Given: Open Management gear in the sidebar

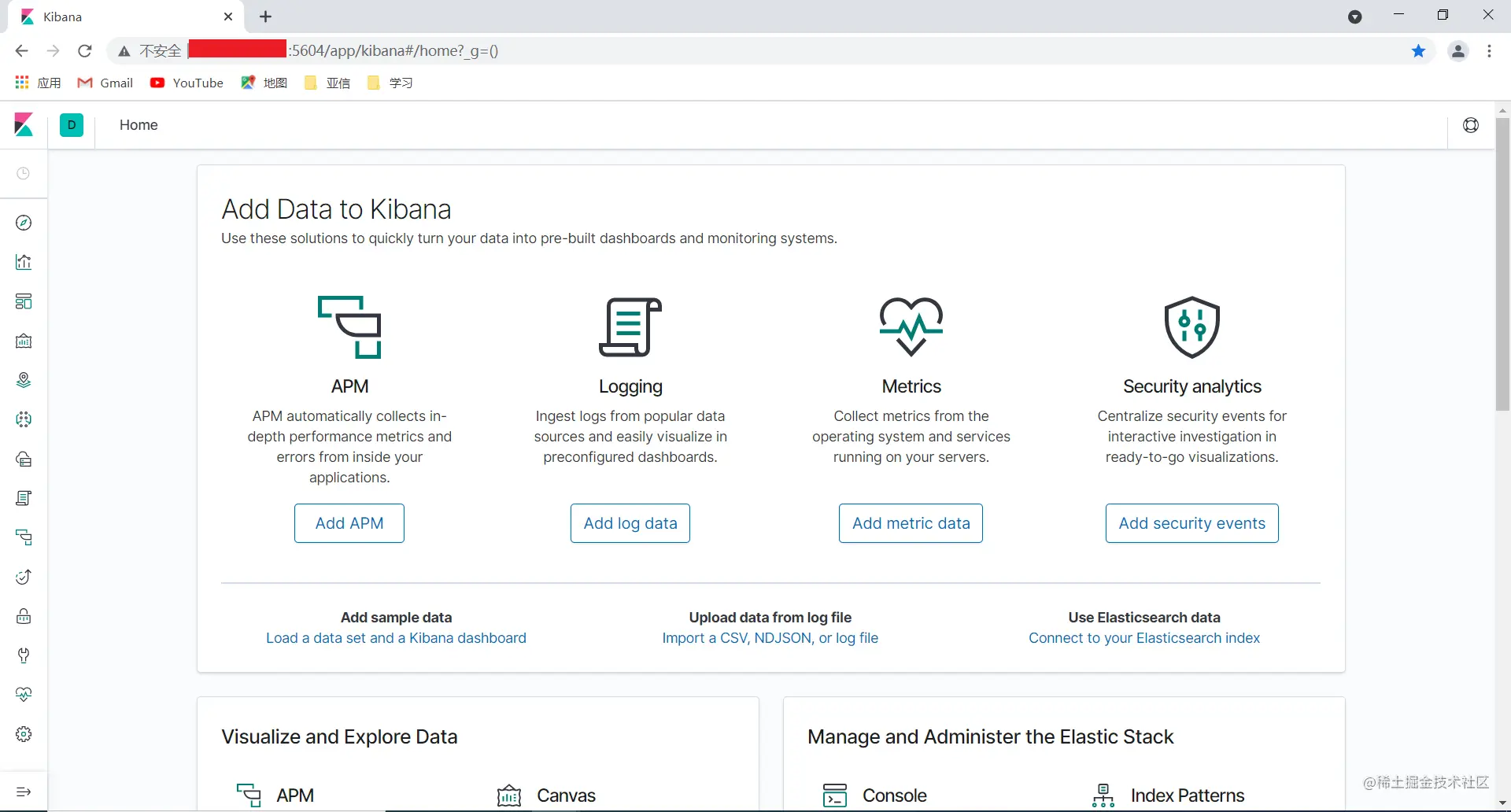Looking at the screenshot, I should click(x=24, y=734).
